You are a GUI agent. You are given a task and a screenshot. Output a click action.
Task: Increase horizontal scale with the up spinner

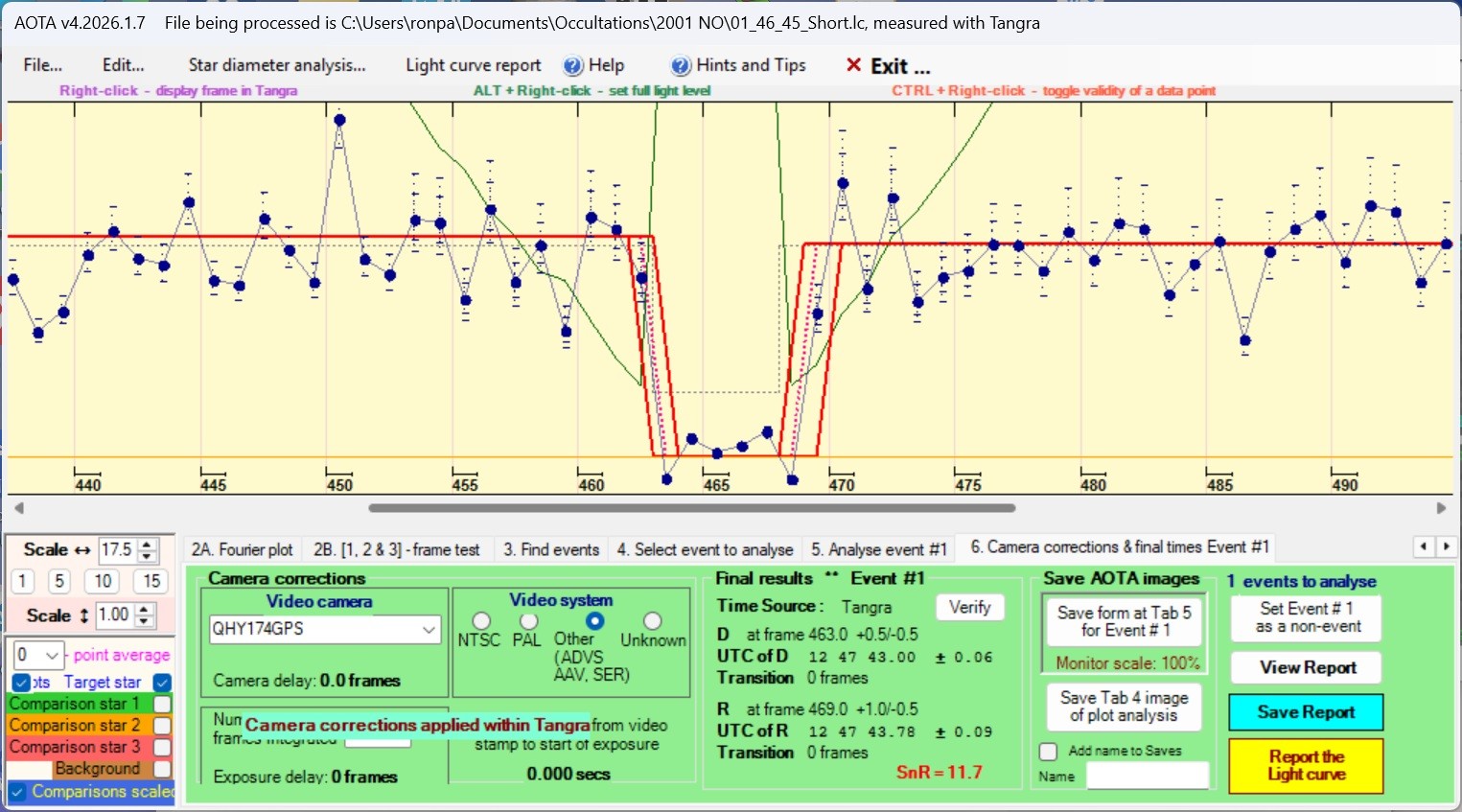[x=148, y=545]
